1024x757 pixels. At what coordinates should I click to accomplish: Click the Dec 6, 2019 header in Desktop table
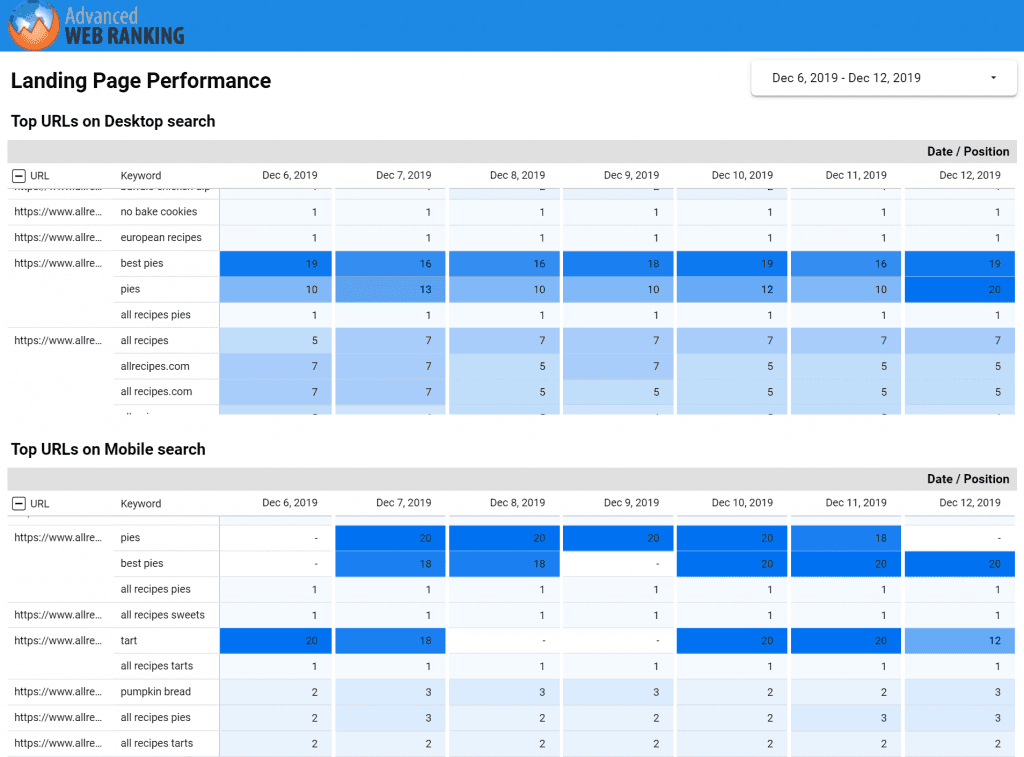click(x=289, y=175)
